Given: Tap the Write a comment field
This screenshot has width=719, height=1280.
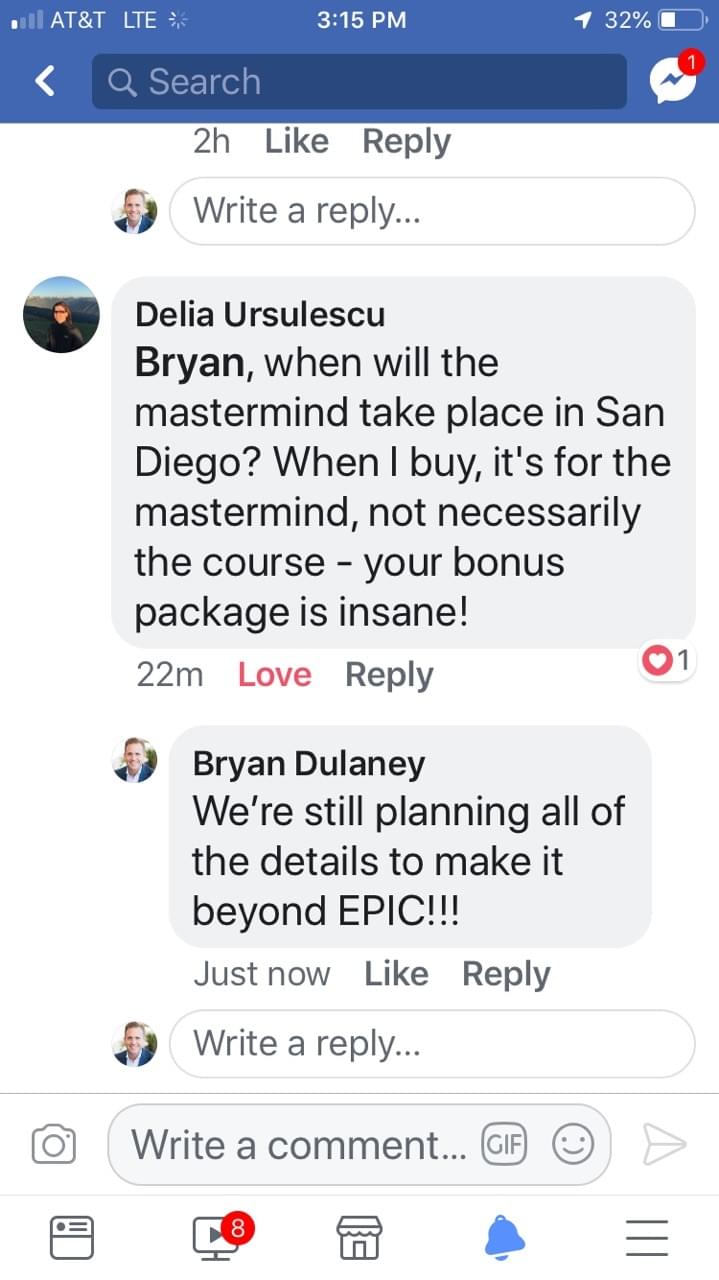Looking at the screenshot, I should pos(300,1144).
